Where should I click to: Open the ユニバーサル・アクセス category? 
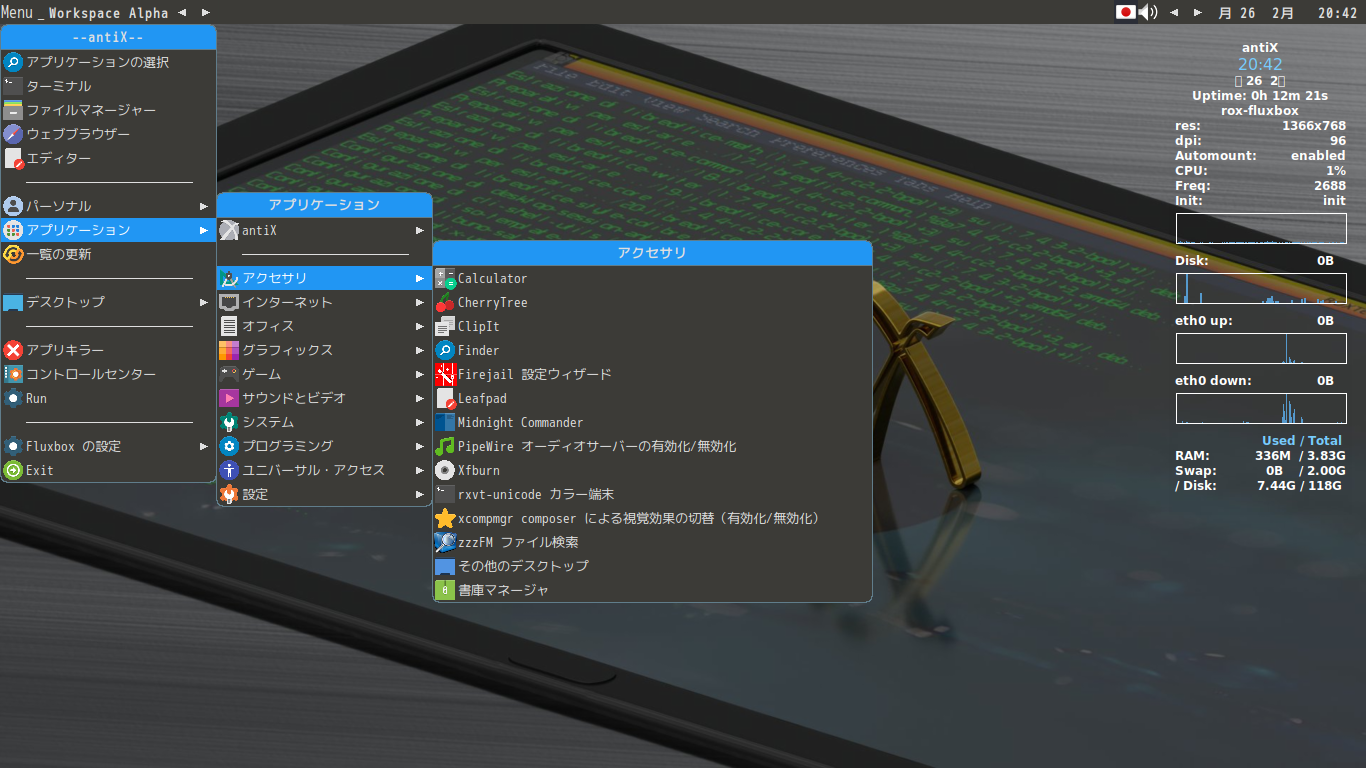324,470
